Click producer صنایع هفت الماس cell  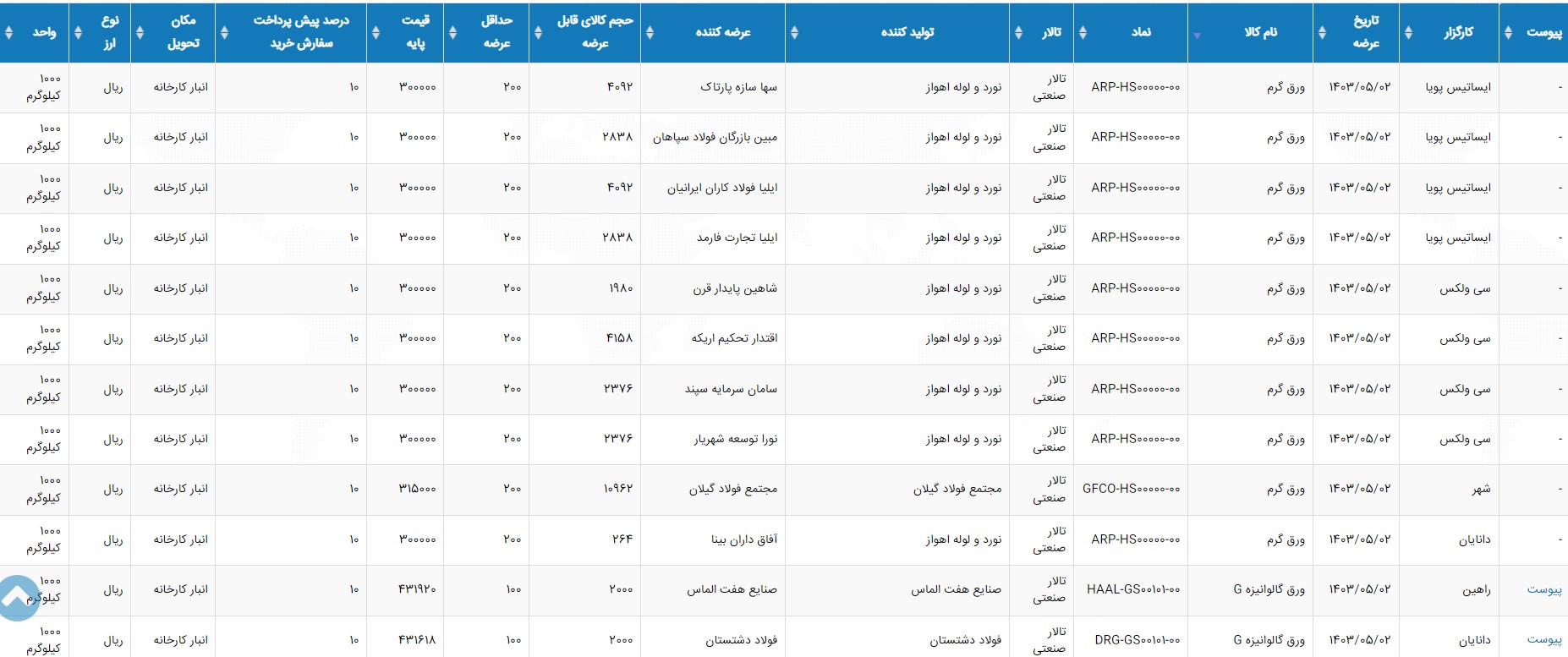point(957,589)
